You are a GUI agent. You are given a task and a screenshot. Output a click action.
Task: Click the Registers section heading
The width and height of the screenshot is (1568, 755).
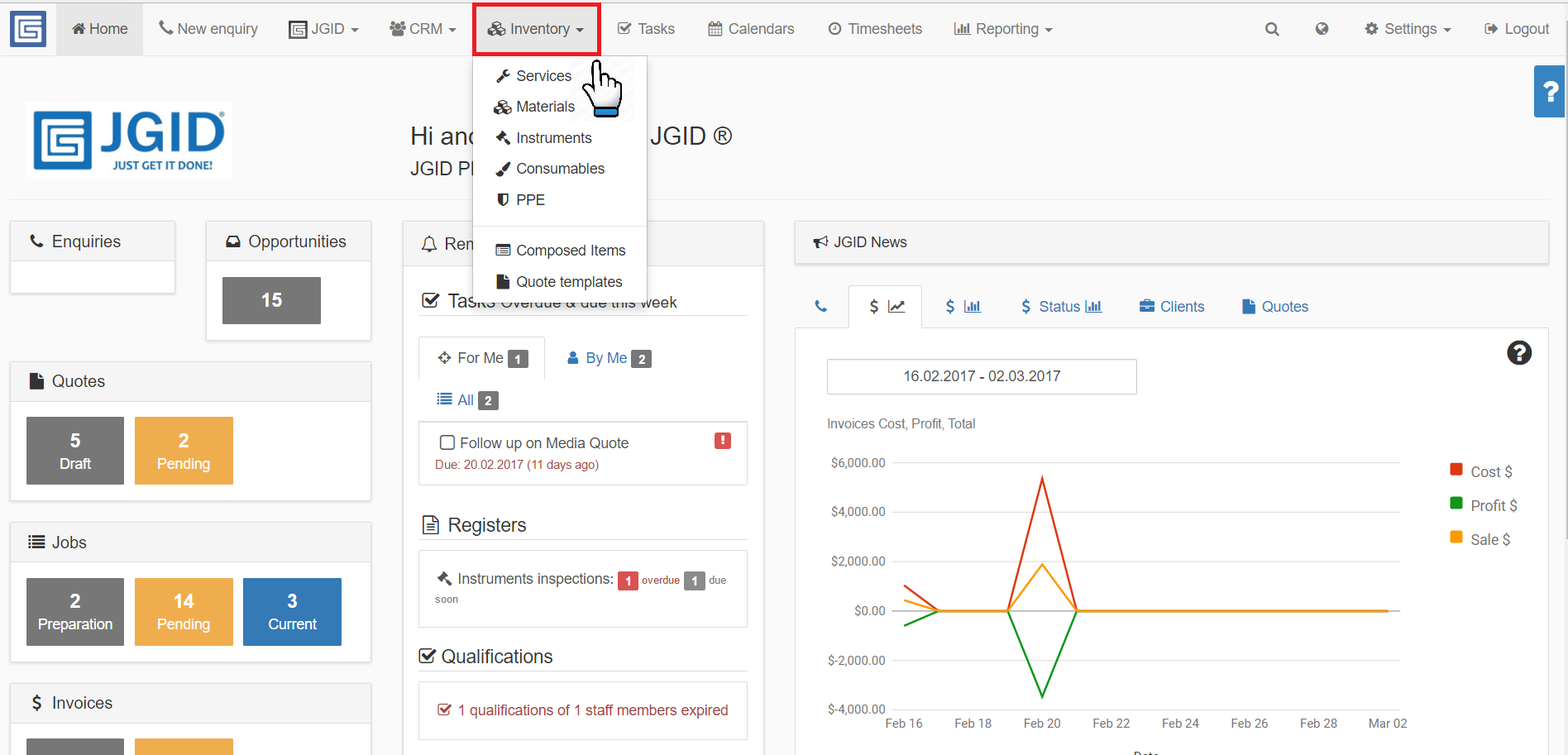click(475, 525)
